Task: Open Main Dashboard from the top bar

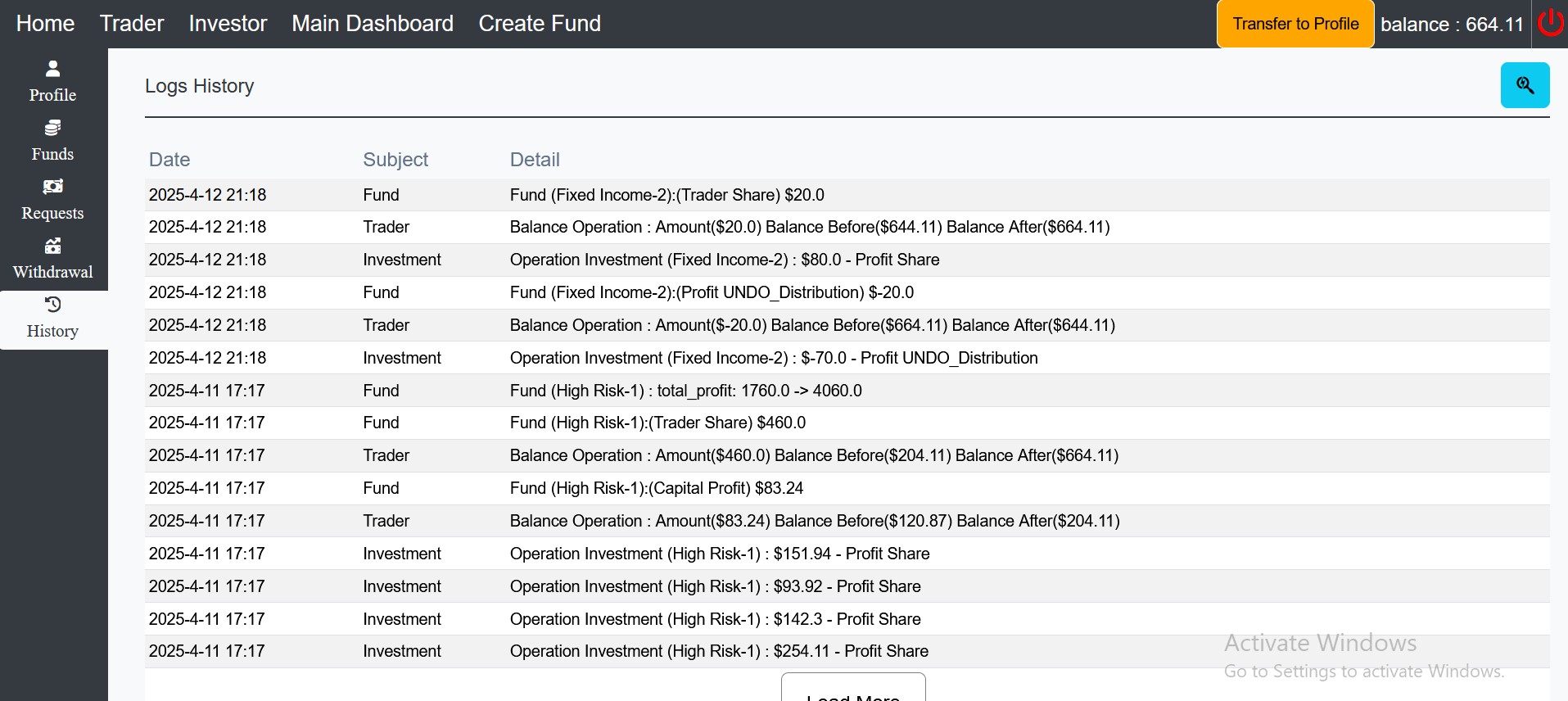Action: click(373, 24)
